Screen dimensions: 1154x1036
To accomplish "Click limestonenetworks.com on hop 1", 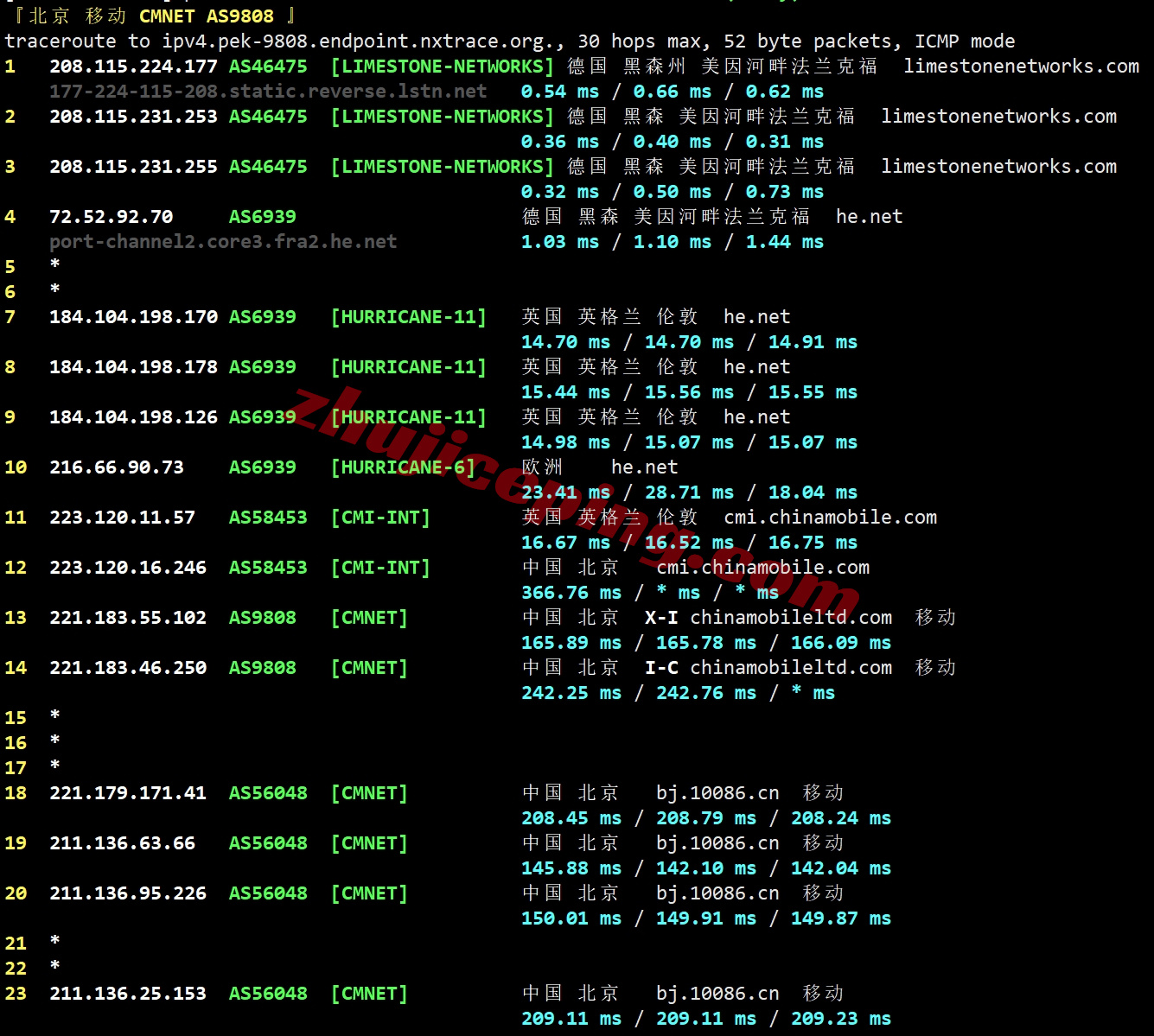I will (1022, 67).
